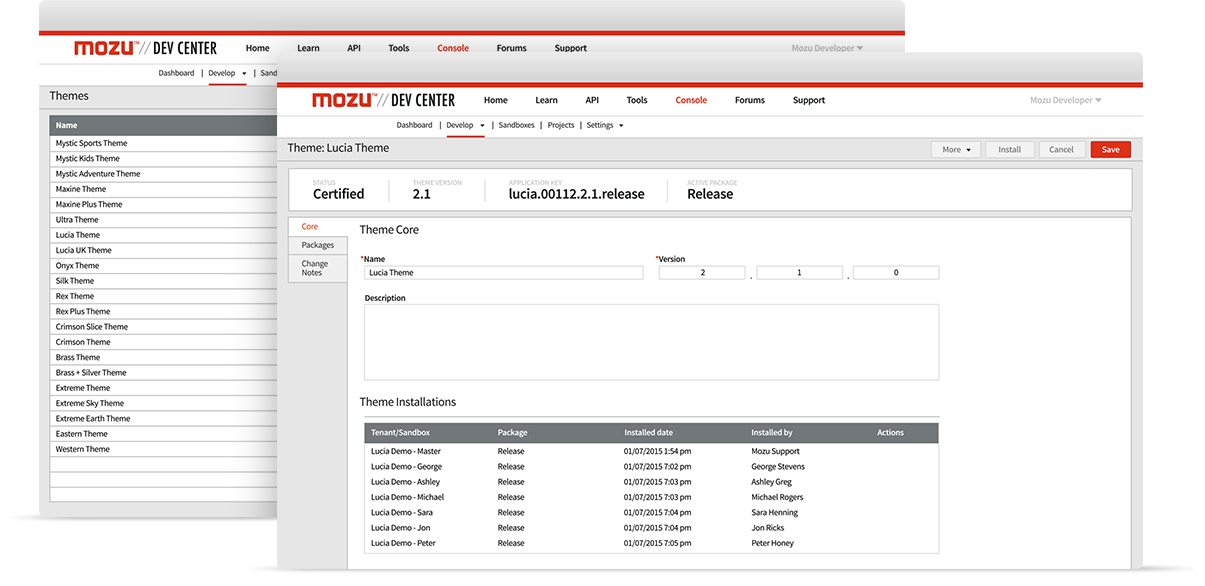The width and height of the screenshot is (1205, 586).
Task: Expand the Develop dropdown in front window
Action: click(465, 125)
